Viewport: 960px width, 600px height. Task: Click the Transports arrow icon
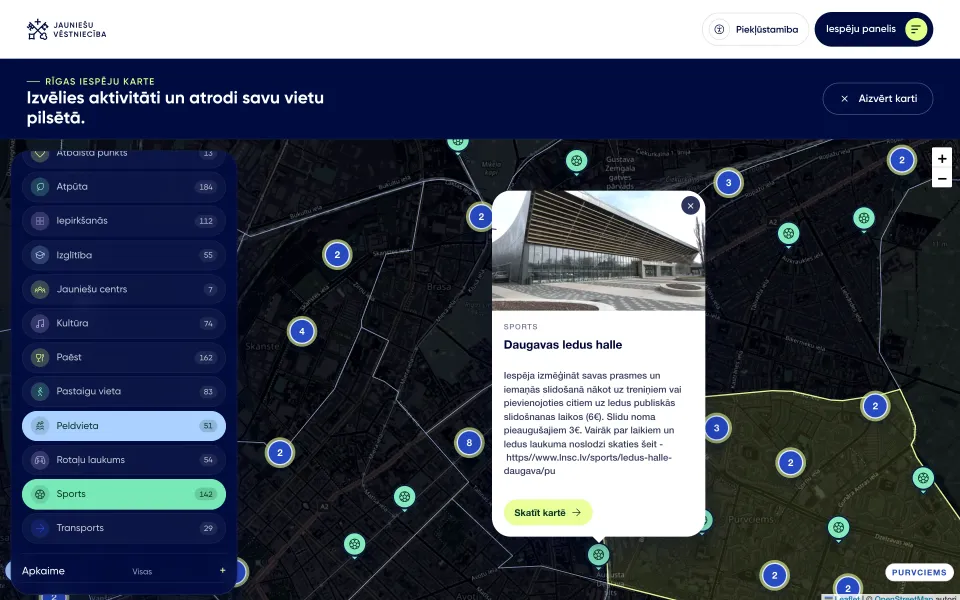(x=40, y=528)
